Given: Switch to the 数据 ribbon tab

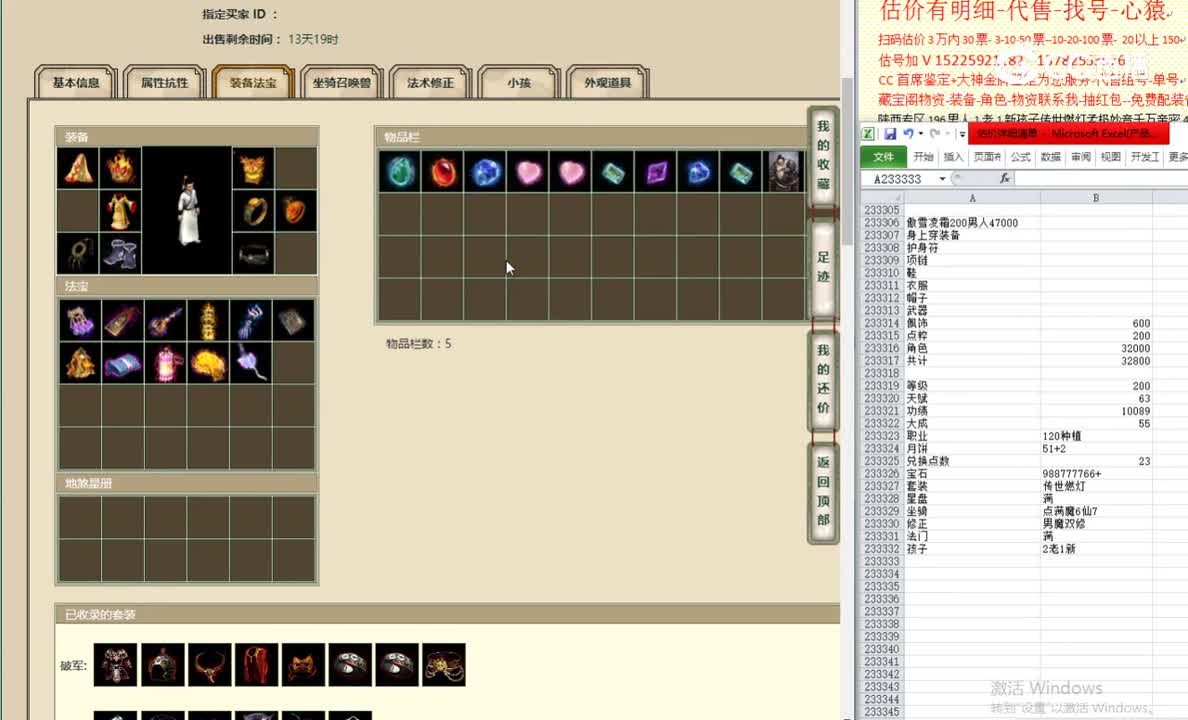Looking at the screenshot, I should pos(1050,157).
